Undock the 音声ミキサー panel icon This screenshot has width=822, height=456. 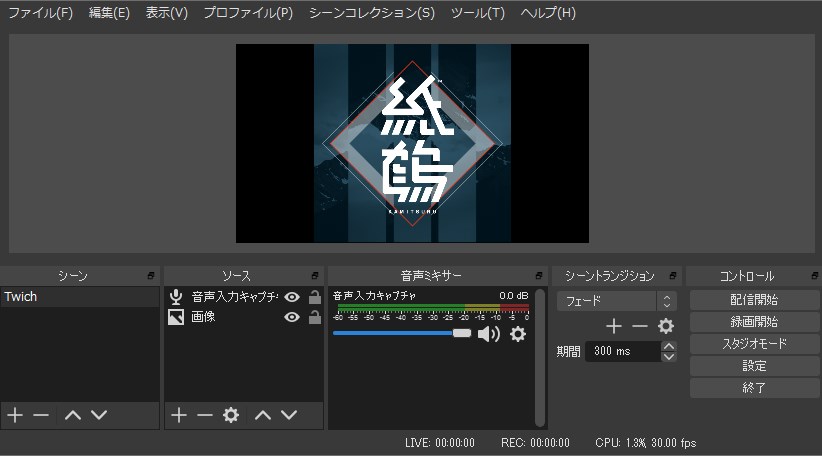pos(539,275)
